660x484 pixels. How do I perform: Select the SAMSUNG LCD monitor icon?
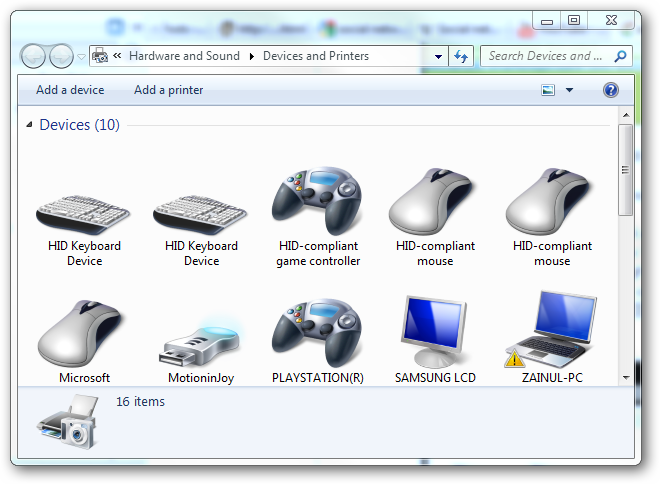coord(435,332)
